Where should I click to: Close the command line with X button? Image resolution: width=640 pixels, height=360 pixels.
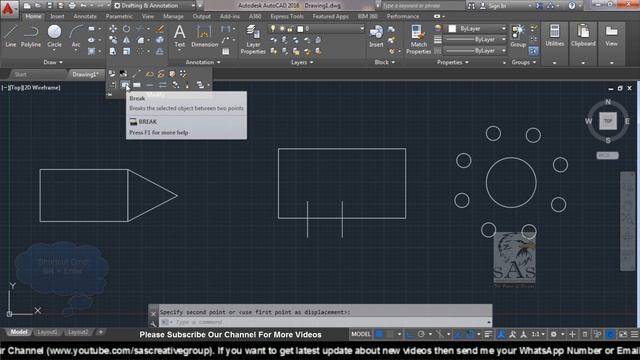coord(153,314)
